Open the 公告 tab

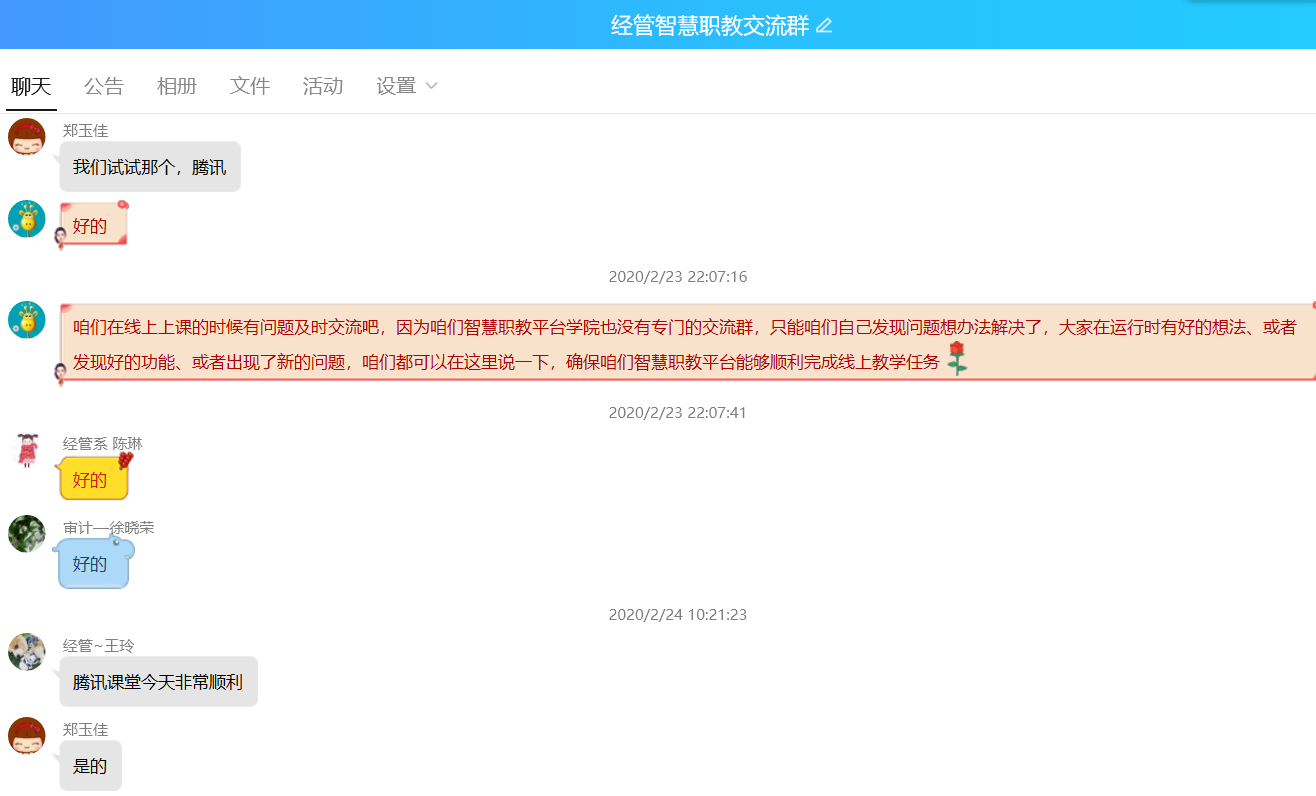point(103,86)
